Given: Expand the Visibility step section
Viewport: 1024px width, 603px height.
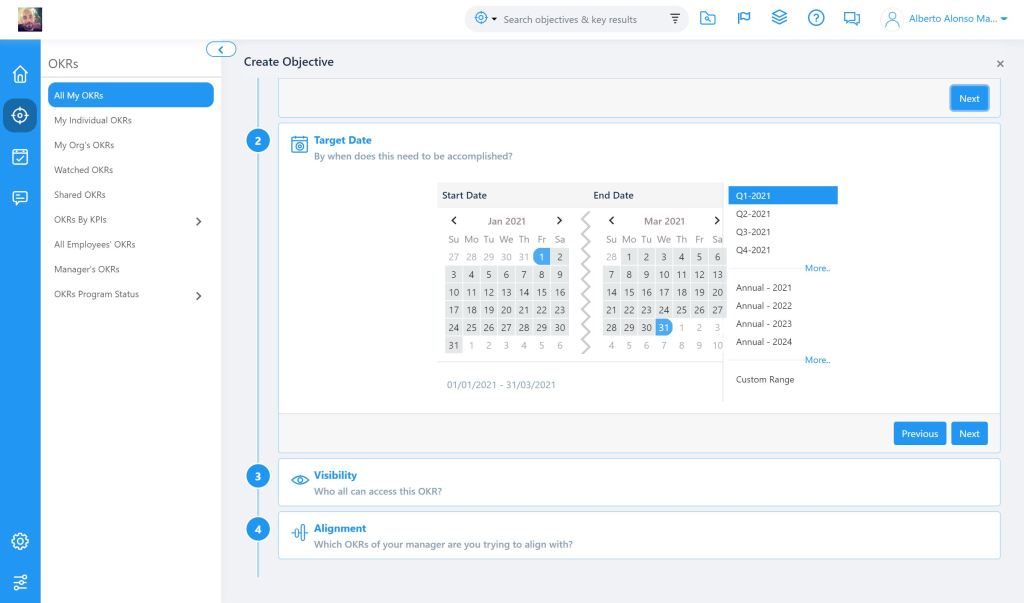Looking at the screenshot, I should click(335, 476).
